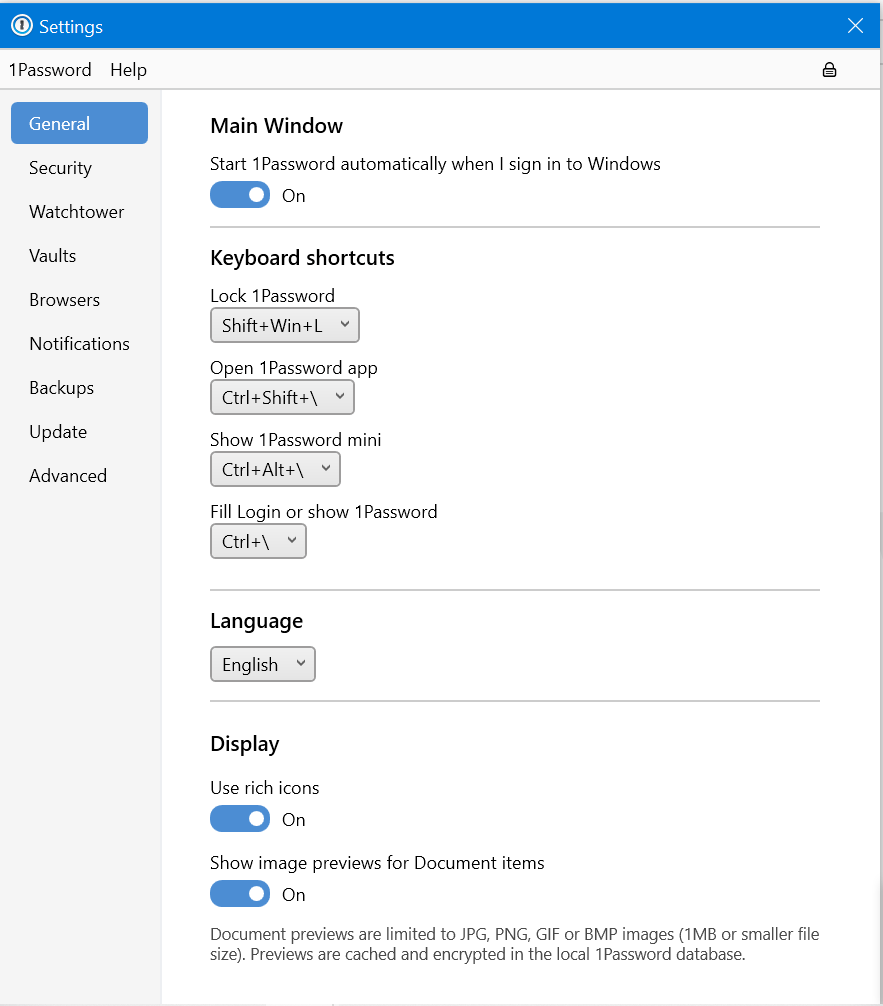
Task: Toggle Start 1Password automatically at sign in
Action: (240, 195)
